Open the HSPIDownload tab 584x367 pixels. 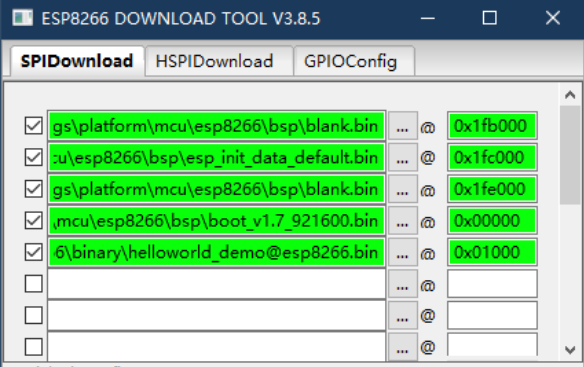click(219, 61)
